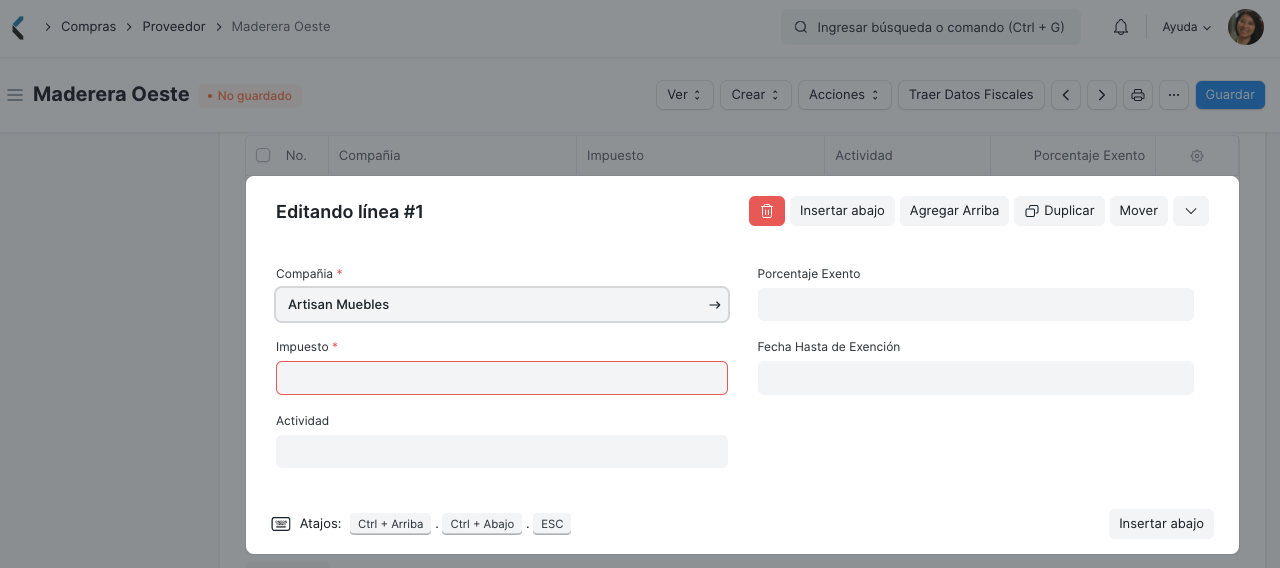1280x568 pixels.
Task: Click the Ctrl + Arriba shortcut key
Action: (x=390, y=524)
